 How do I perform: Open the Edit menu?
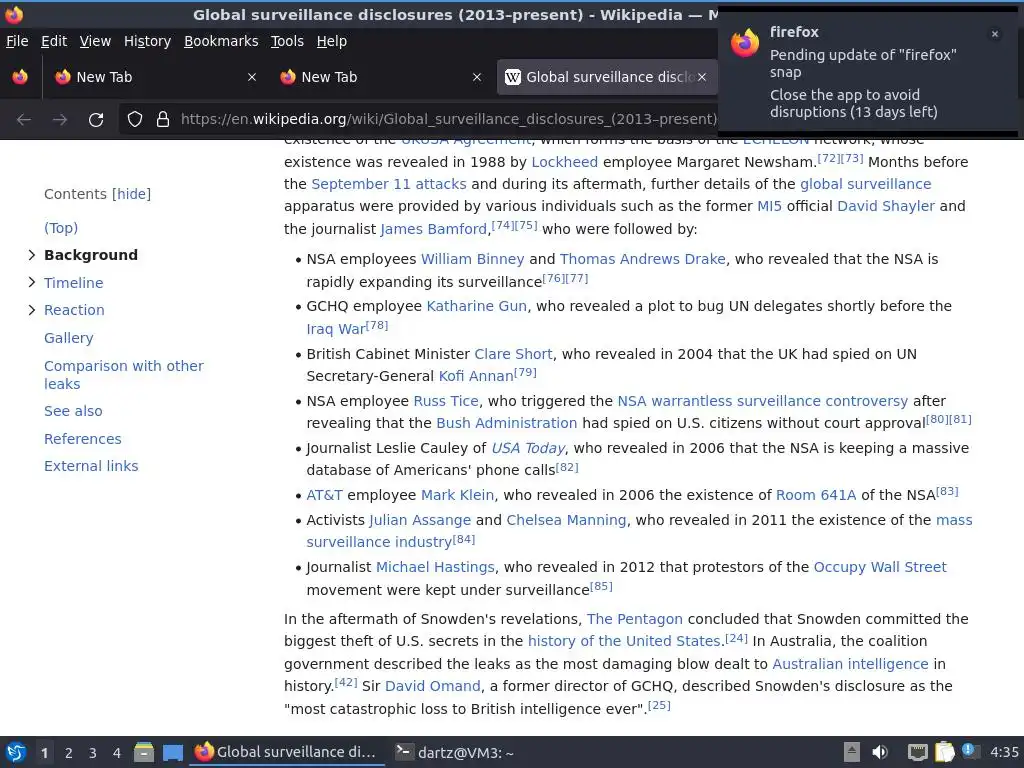(54, 41)
